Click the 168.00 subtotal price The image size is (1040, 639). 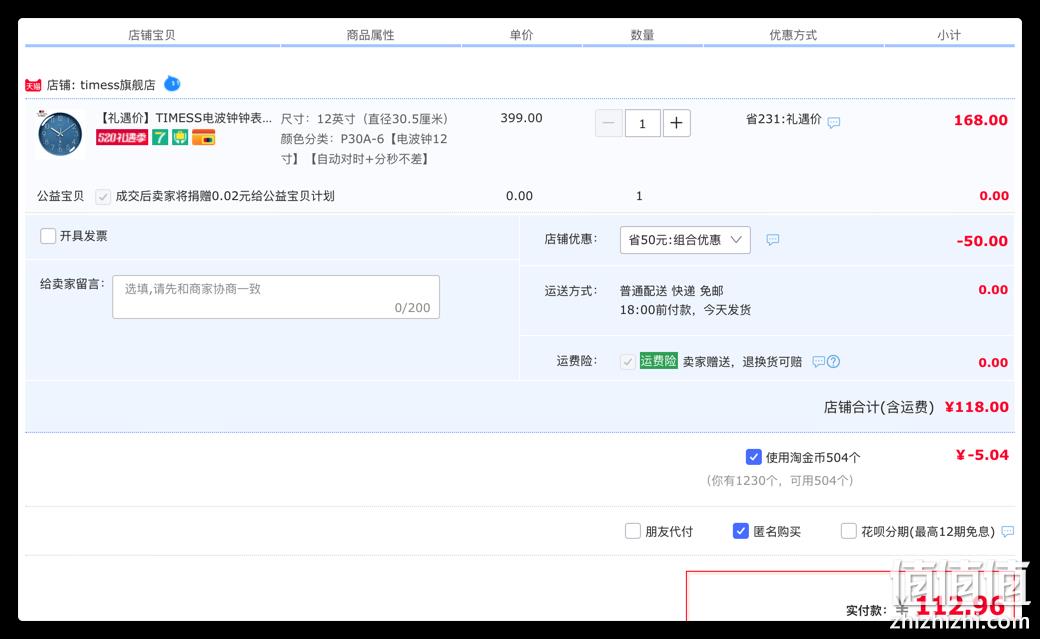pos(980,120)
